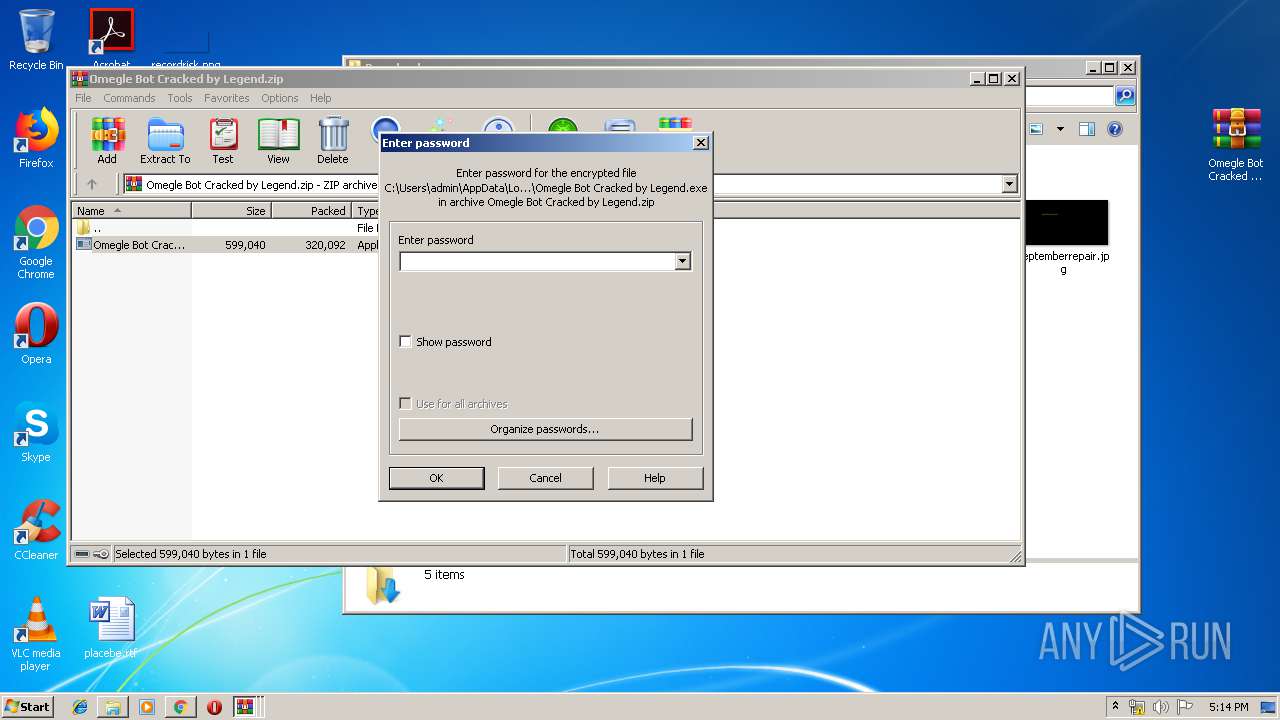1280x720 pixels.
Task: Enable Show password checkbox
Action: [x=405, y=342]
